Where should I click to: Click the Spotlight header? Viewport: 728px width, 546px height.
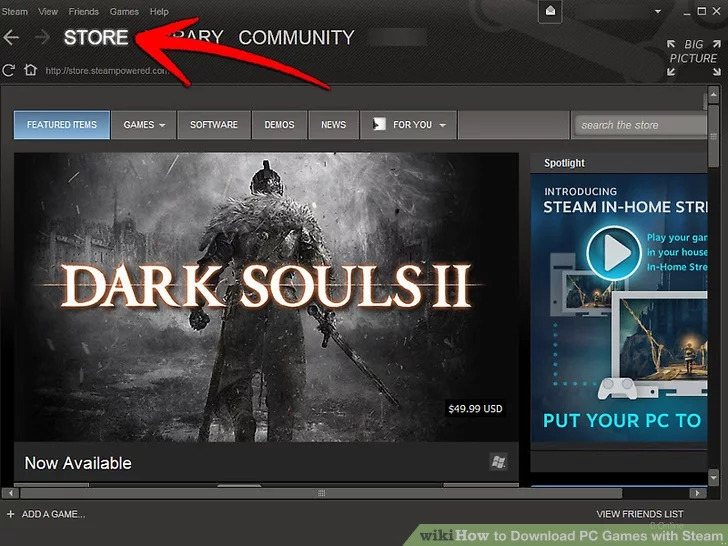pyautogui.click(x=564, y=163)
